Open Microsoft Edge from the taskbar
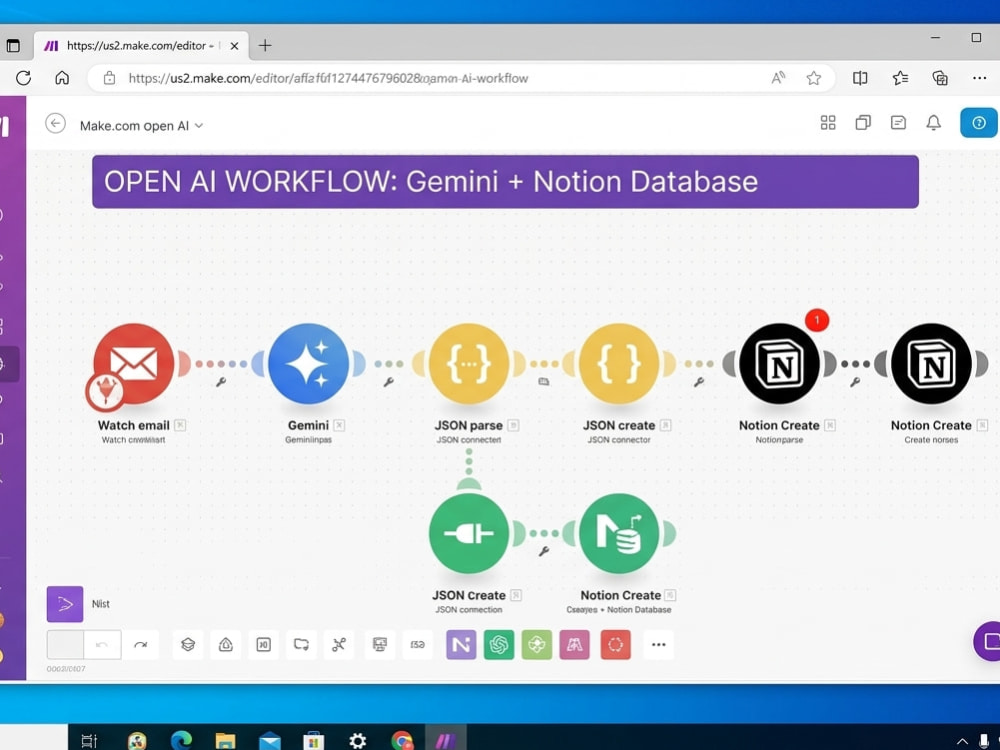The height and width of the screenshot is (750, 1000). pos(182,740)
